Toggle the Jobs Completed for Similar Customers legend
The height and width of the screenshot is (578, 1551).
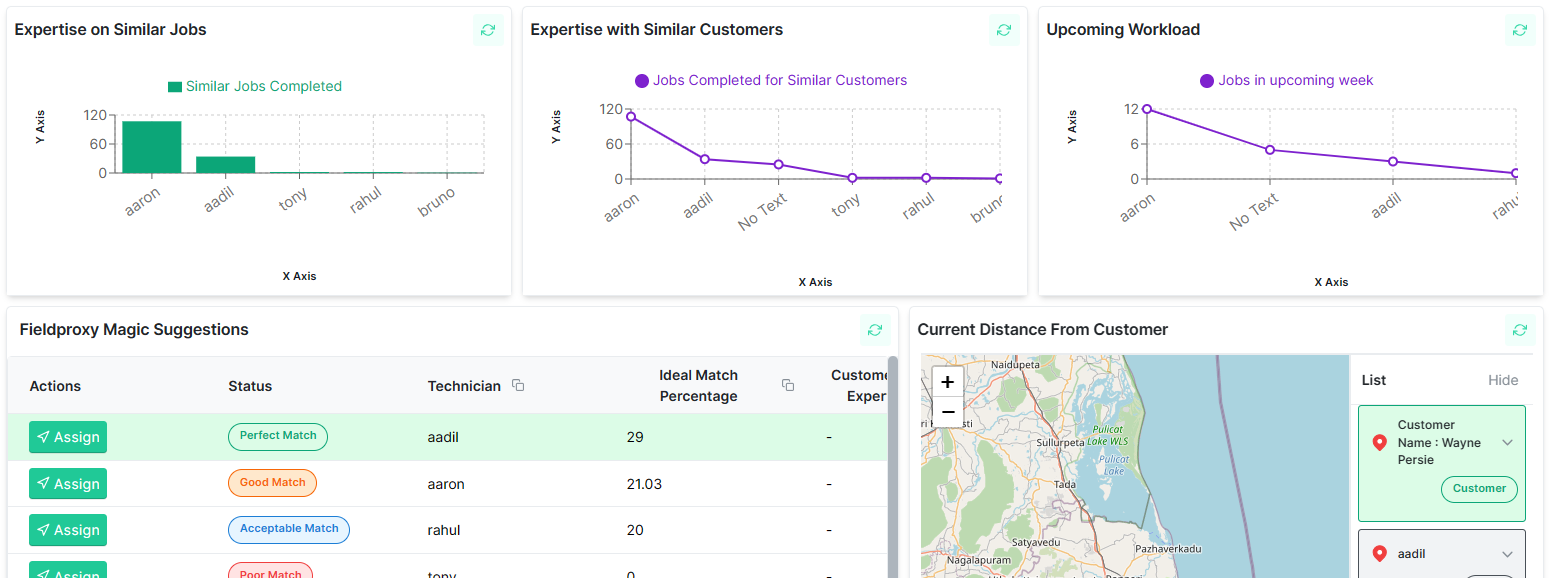(x=770, y=79)
